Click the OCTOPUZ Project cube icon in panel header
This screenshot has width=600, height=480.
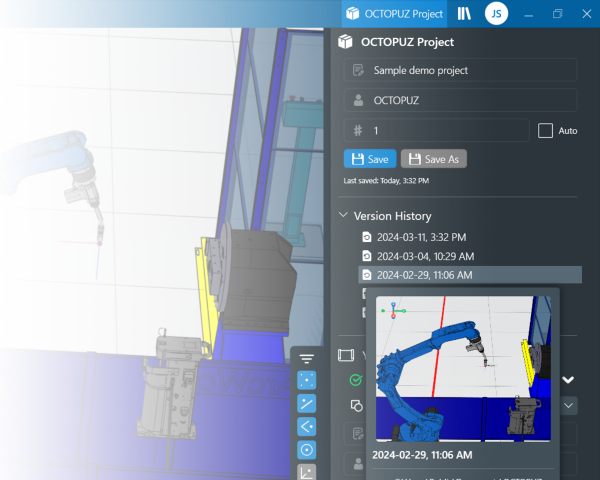point(345,41)
